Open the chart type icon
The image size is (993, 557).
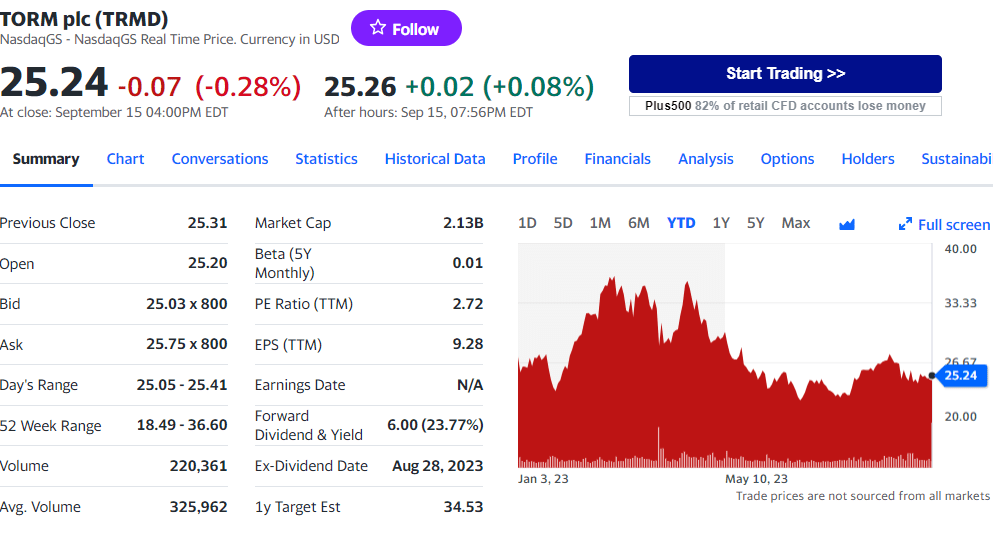pos(847,224)
